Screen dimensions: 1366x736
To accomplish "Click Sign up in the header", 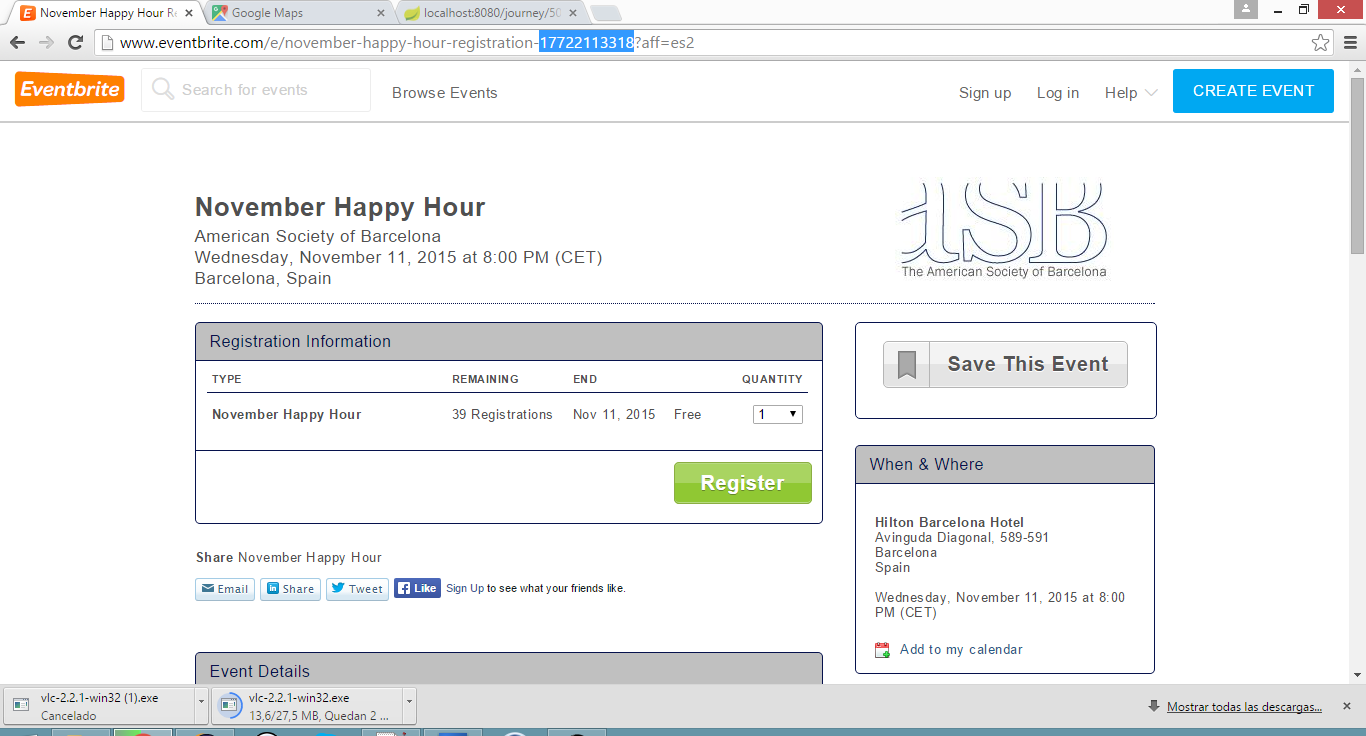I will pyautogui.click(x=985, y=92).
